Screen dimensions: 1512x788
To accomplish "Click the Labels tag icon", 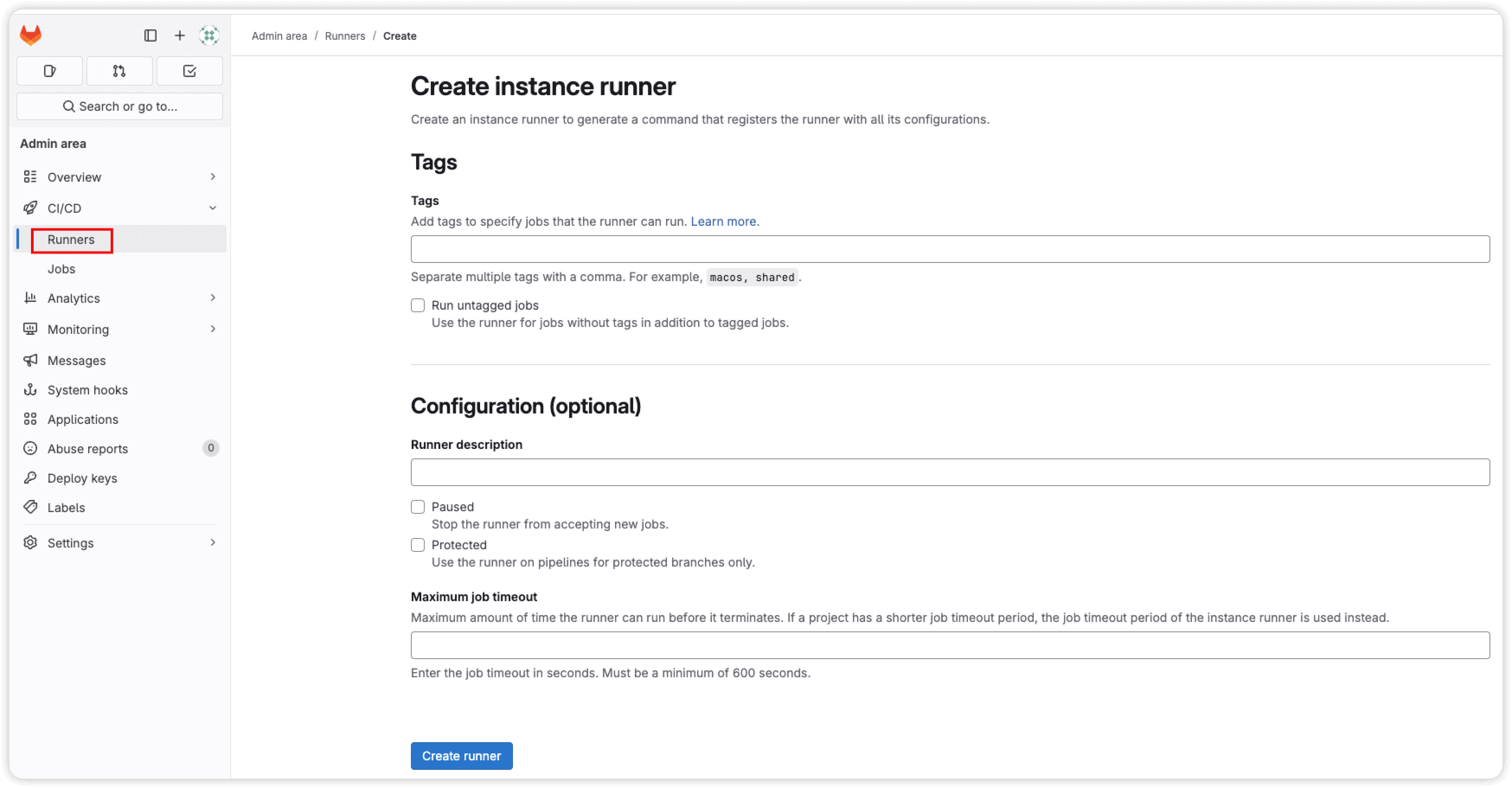I will point(30,507).
